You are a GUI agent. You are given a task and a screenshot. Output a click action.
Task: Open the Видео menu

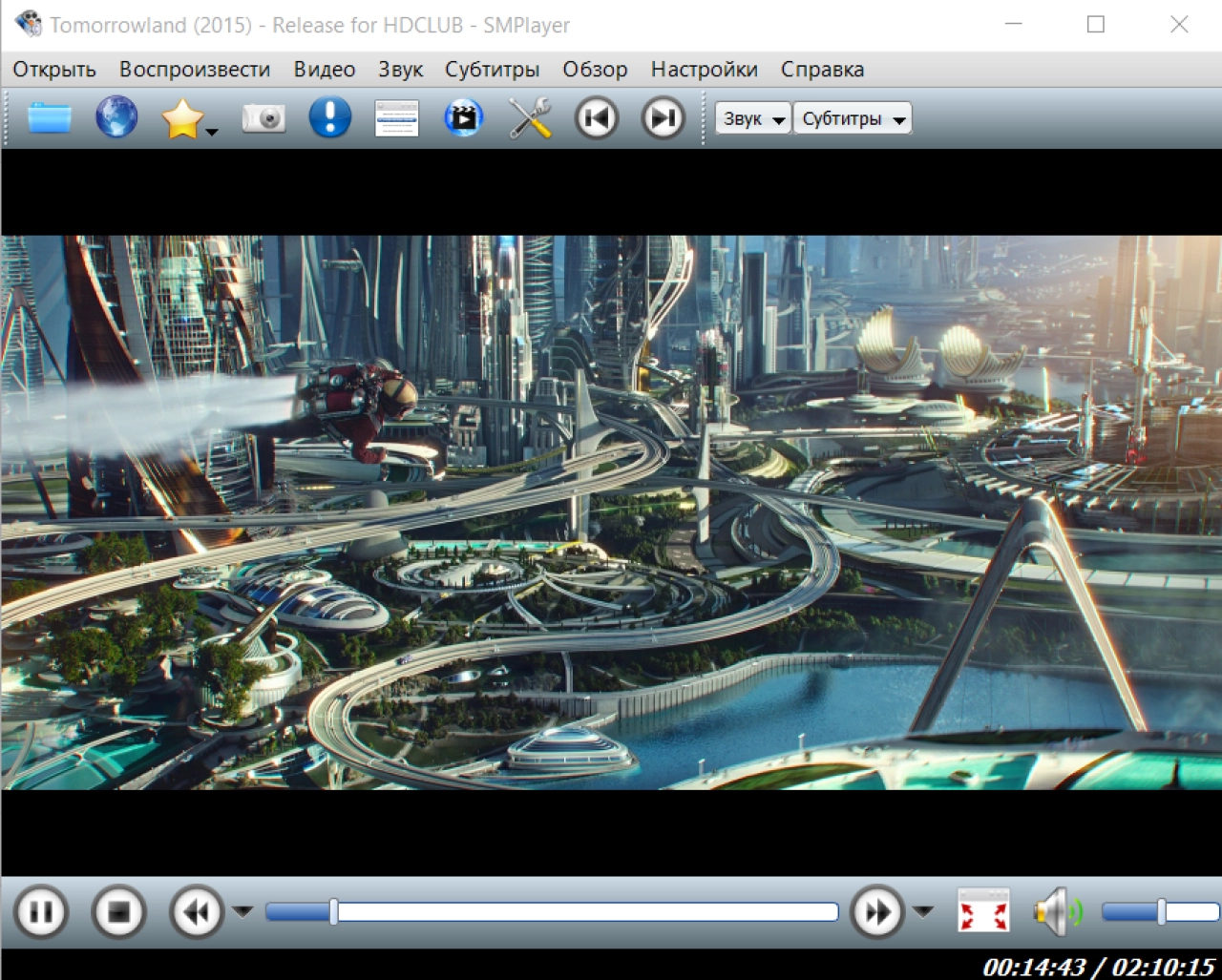[325, 70]
